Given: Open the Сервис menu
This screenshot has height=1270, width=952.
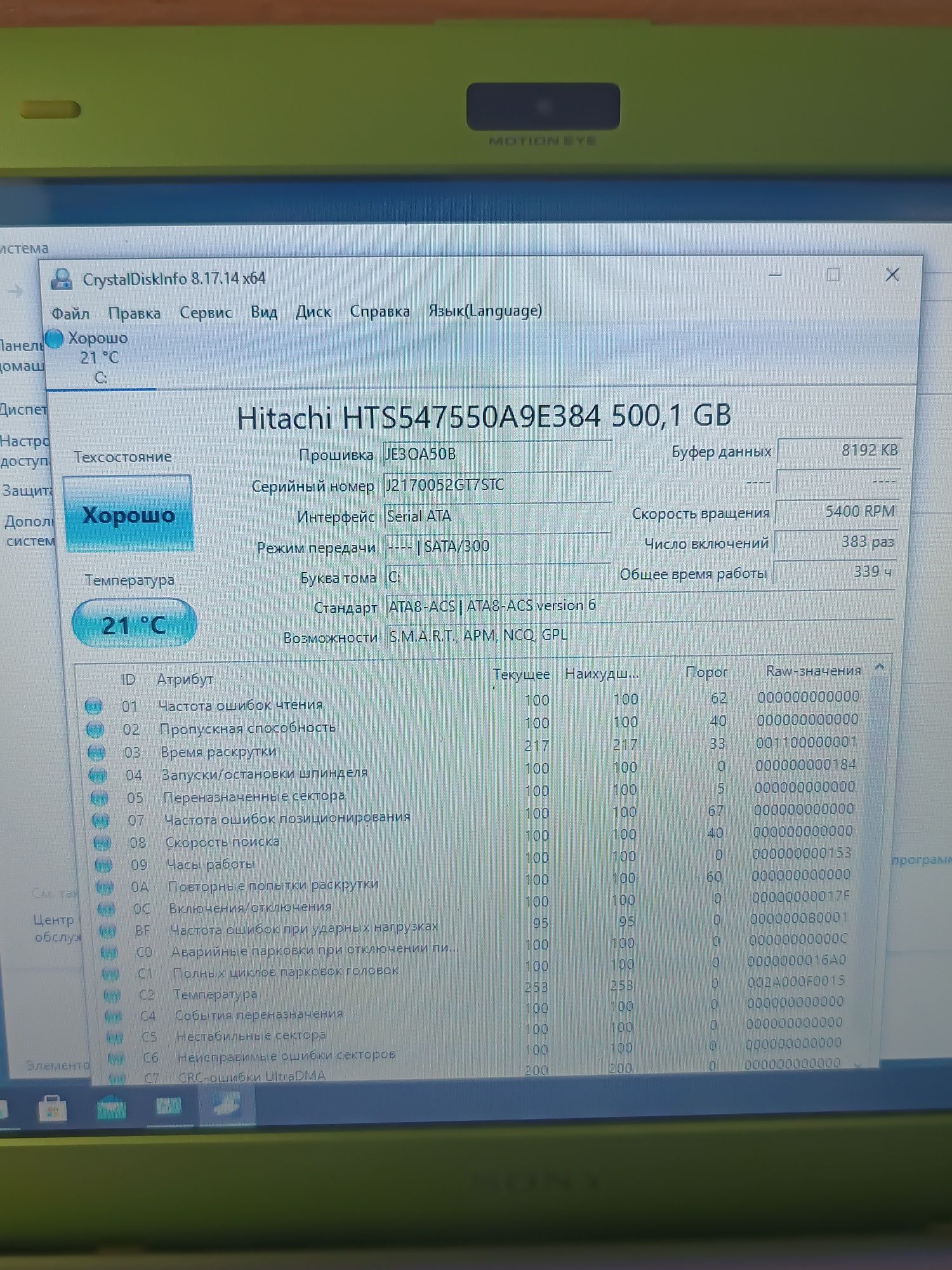Looking at the screenshot, I should [x=206, y=312].
